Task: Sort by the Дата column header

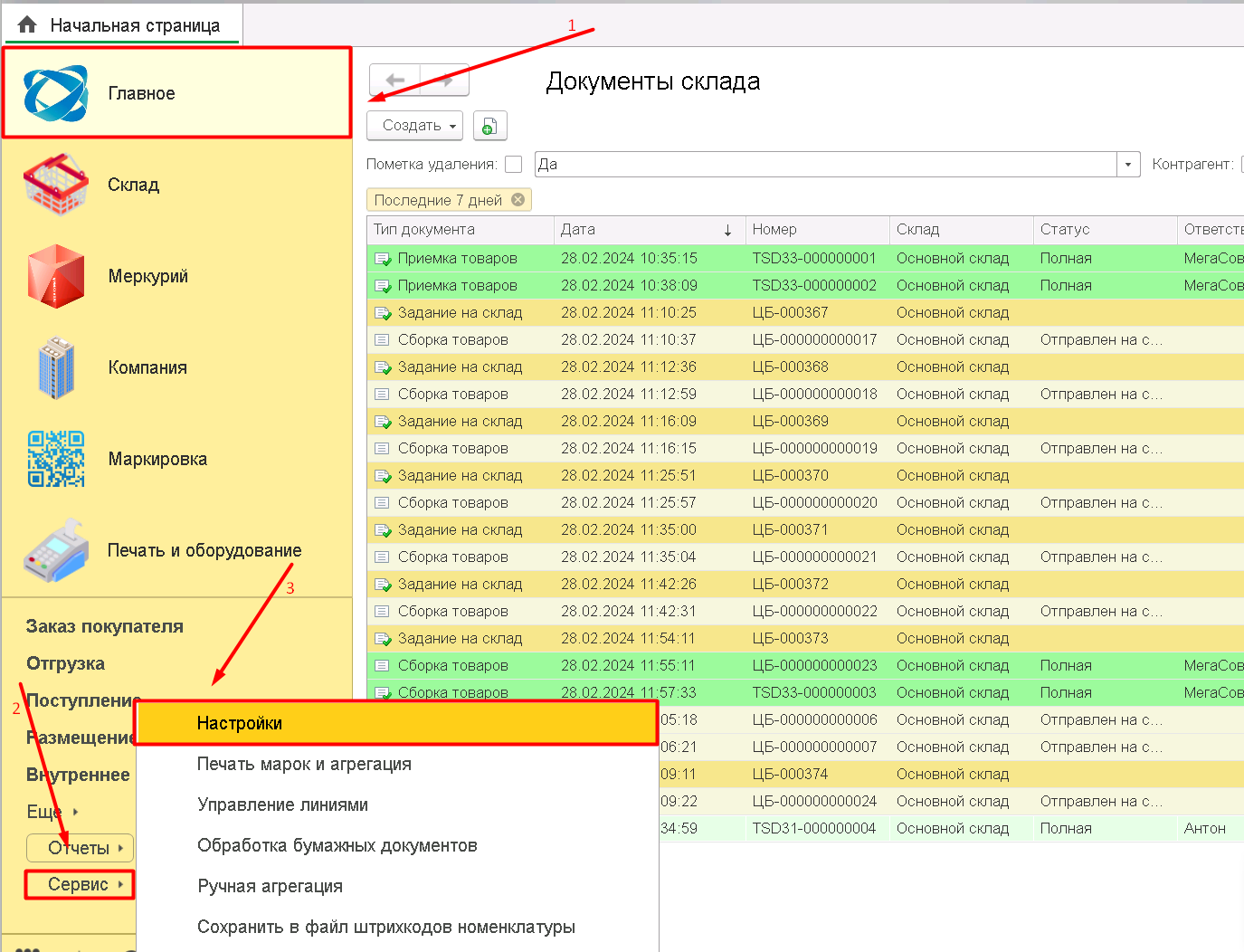Action: coord(649,230)
